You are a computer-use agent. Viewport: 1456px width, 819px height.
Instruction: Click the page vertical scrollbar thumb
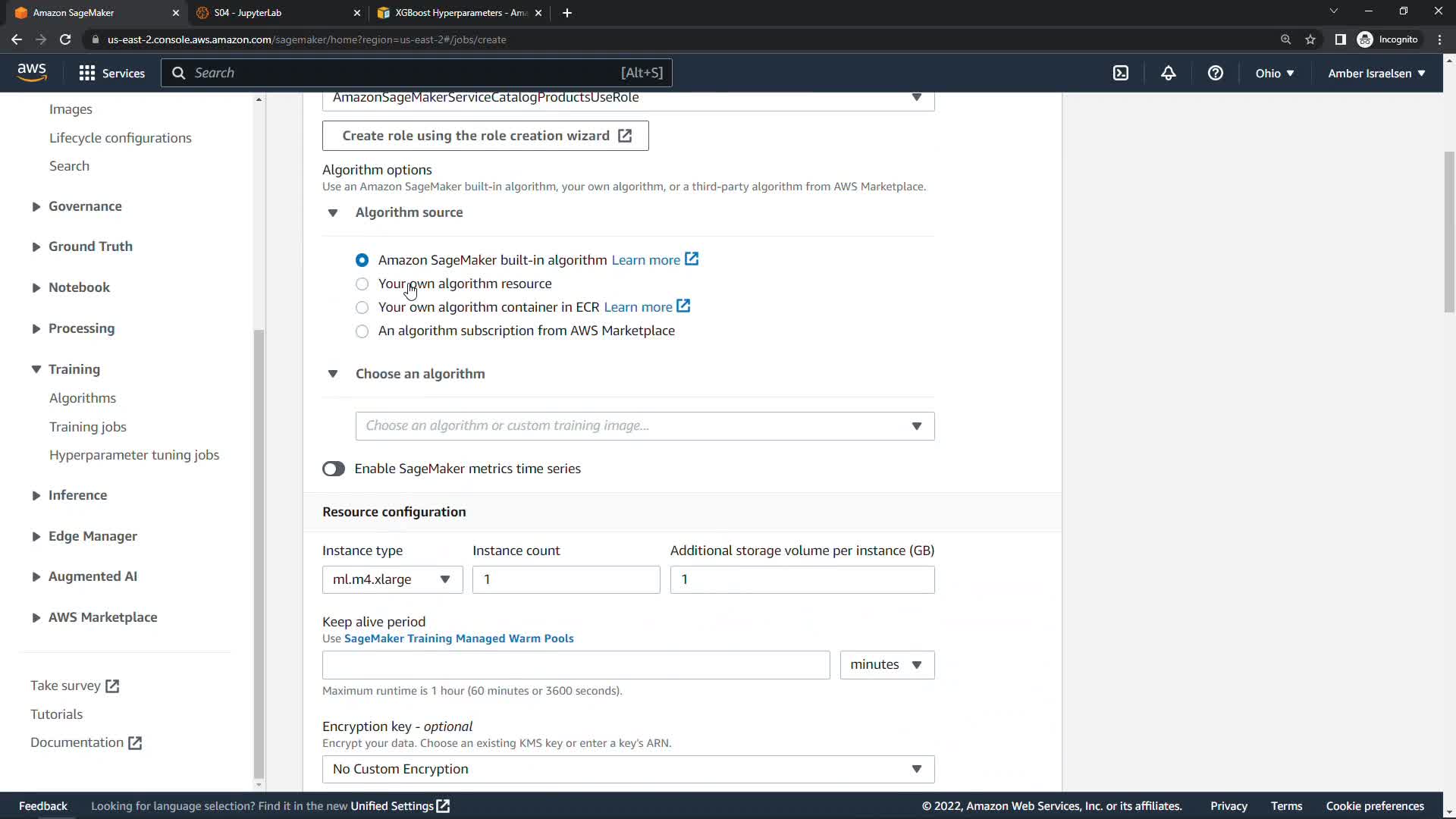1449,231
